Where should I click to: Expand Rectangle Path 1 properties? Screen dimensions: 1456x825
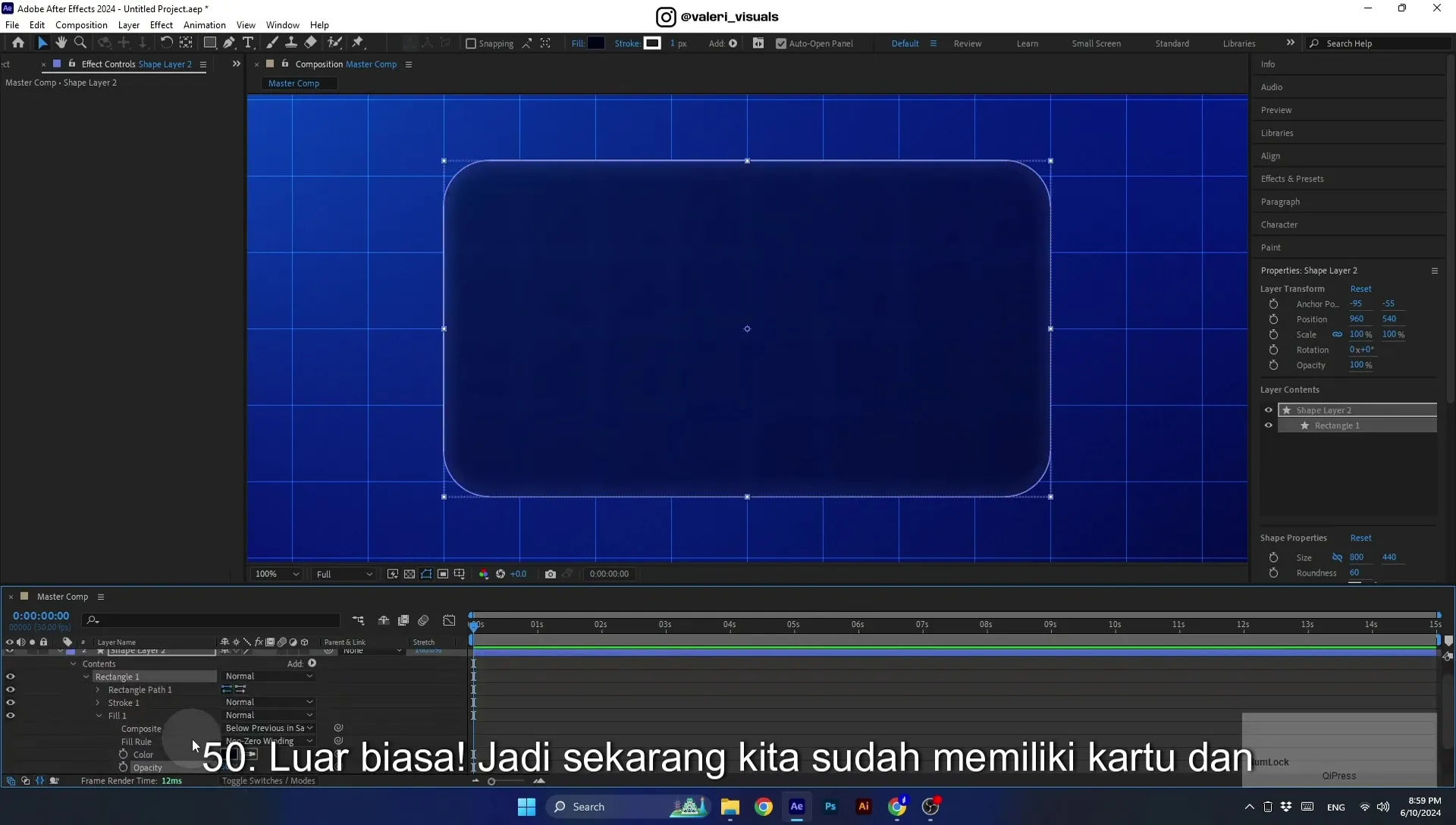coord(98,690)
